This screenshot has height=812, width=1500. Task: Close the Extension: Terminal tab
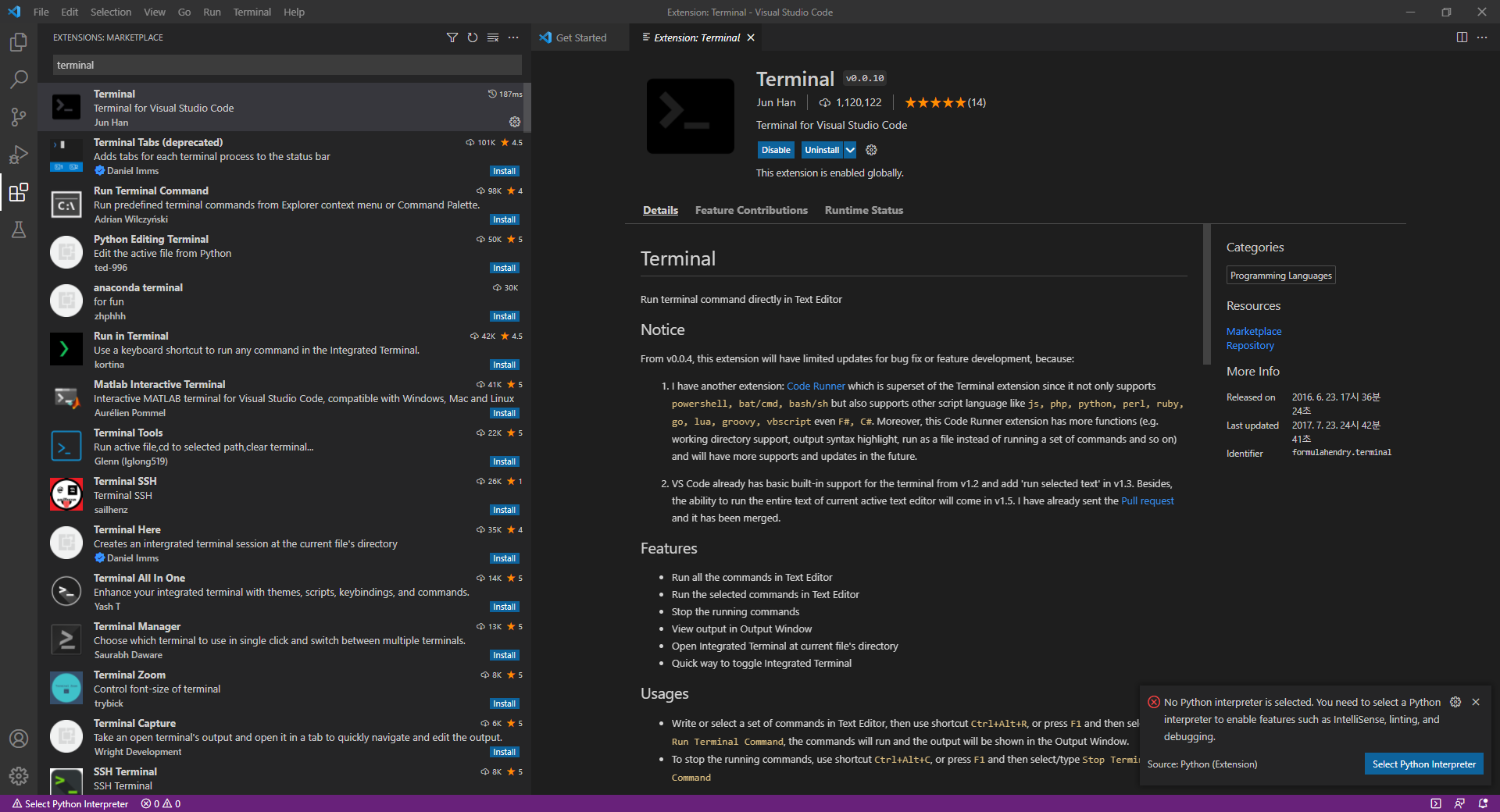[x=751, y=37]
